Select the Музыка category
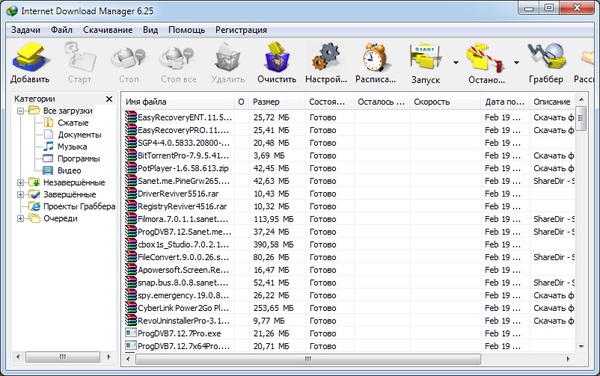Viewport: 600px width, 376px height. (x=72, y=146)
